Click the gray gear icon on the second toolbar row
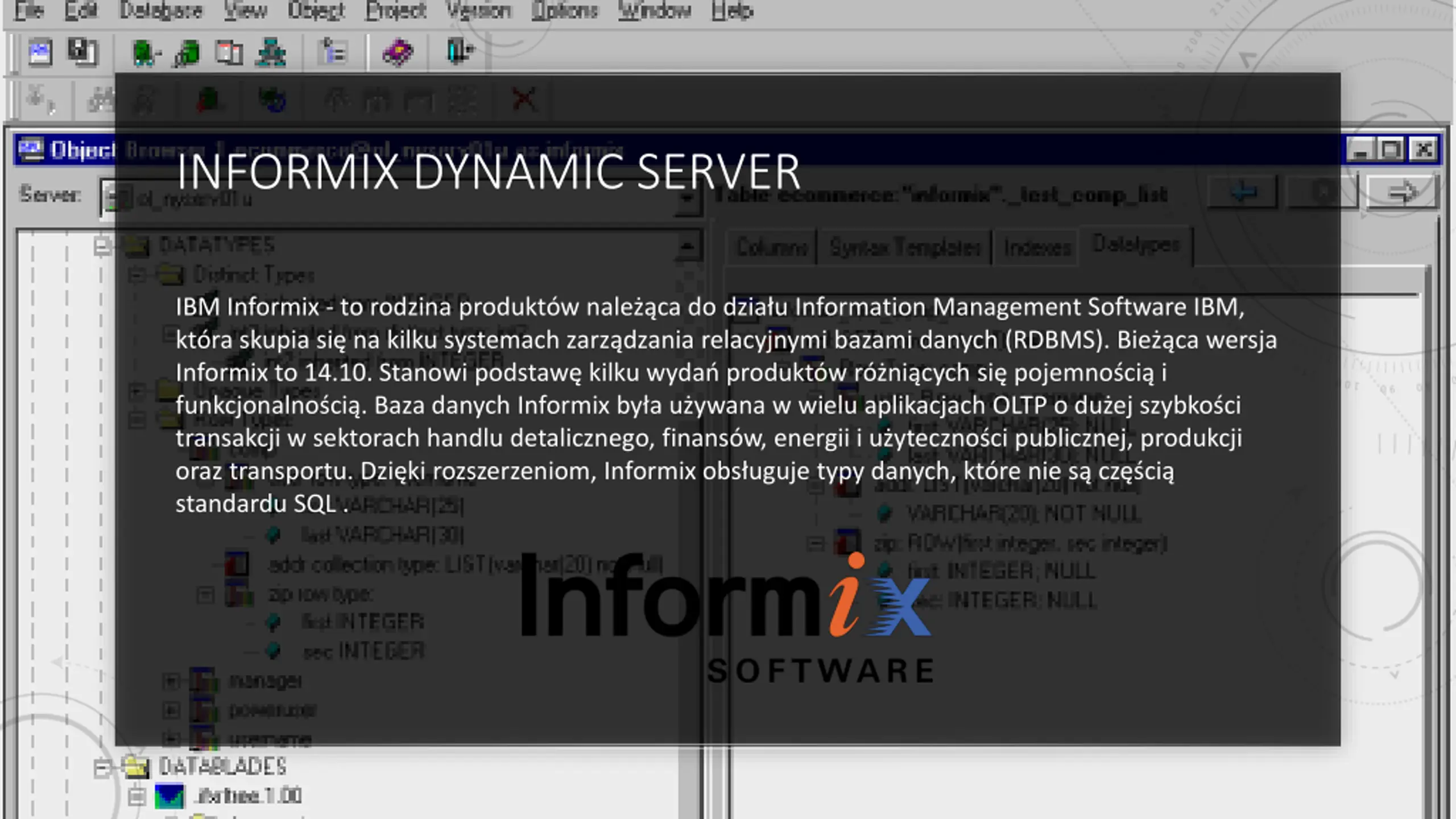The height and width of the screenshot is (819, 1456). 40,100
